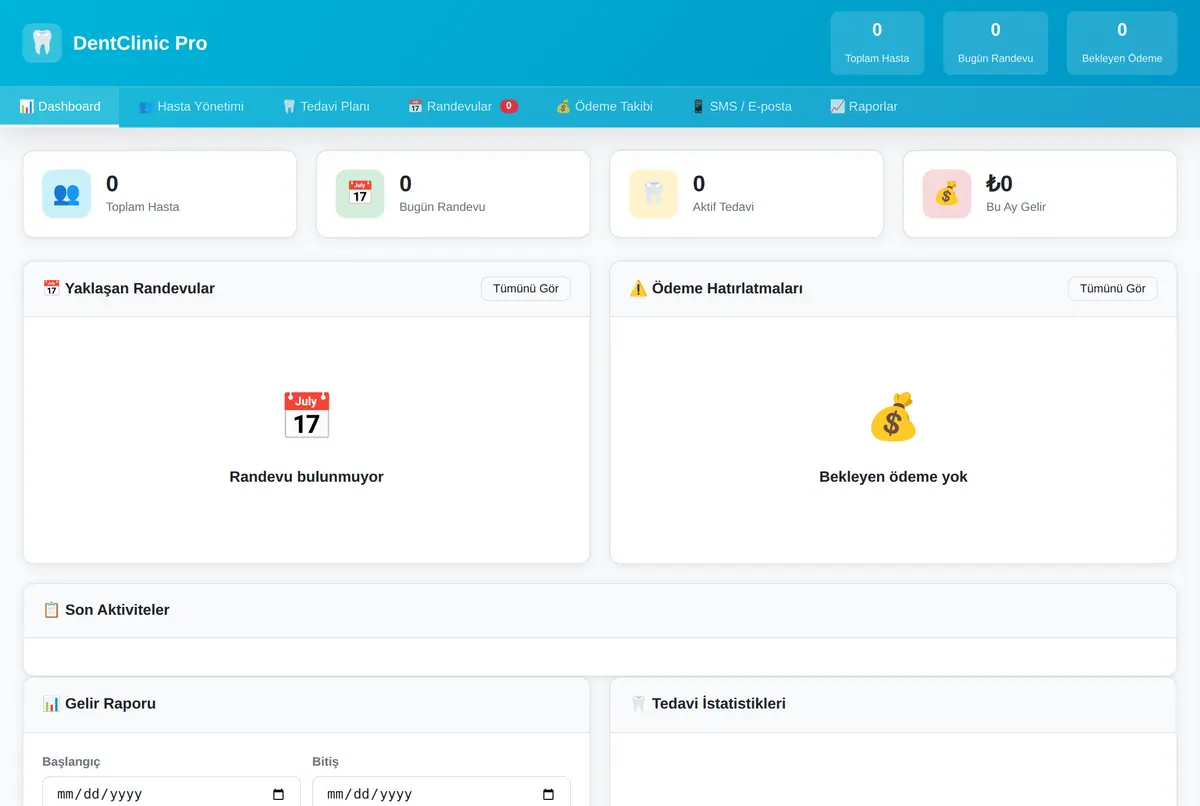
Task: Open the Ödeme Takibi tab
Action: [604, 106]
